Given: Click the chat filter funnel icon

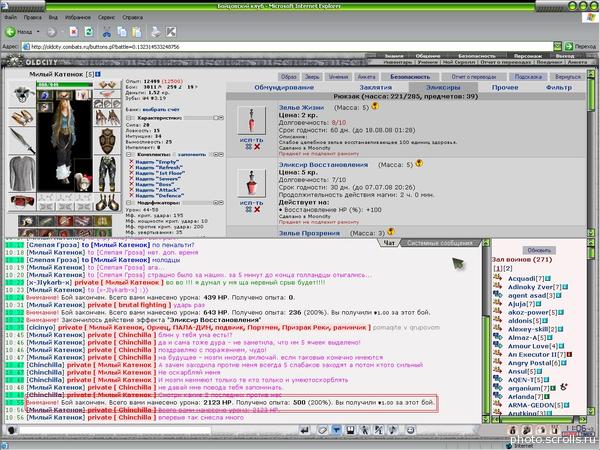Looking at the screenshot, I should tap(336, 430).
